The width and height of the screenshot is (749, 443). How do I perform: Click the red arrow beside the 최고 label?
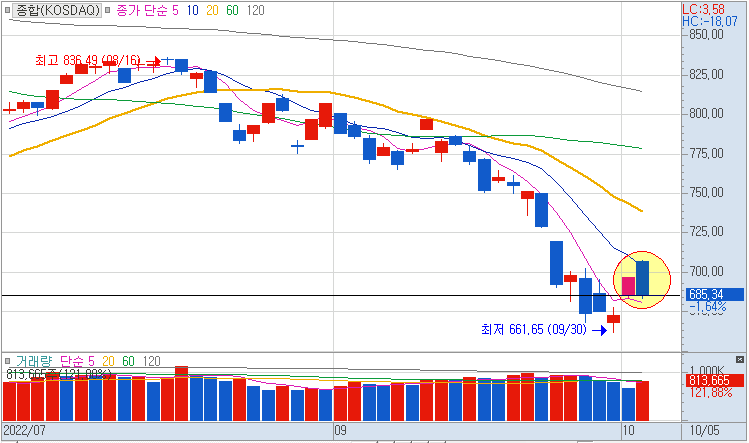tap(153, 61)
